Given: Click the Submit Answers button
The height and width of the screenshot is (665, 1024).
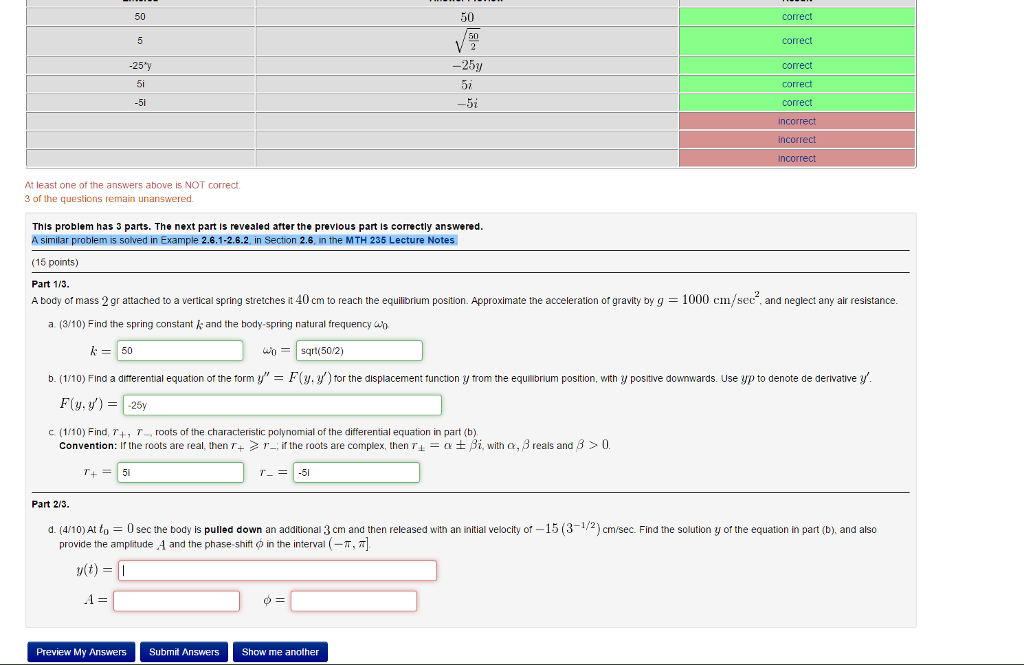Looking at the screenshot, I should click(x=184, y=651).
